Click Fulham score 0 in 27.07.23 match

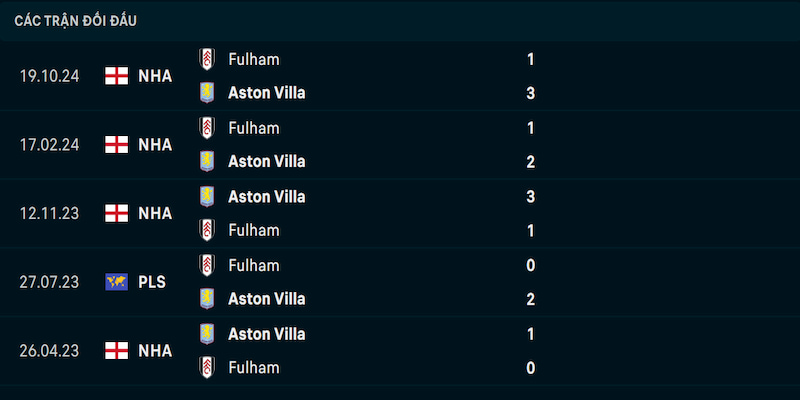point(531,265)
